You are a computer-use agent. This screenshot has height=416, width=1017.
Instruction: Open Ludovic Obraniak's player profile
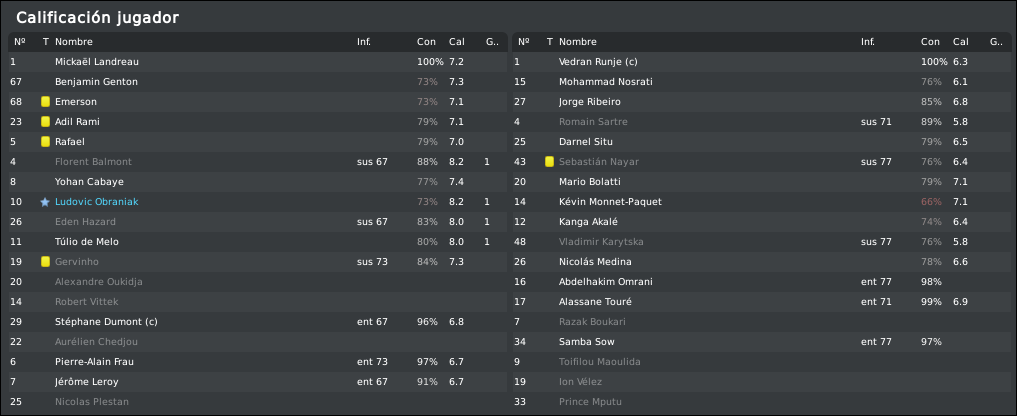pyautogui.click(x=97, y=202)
